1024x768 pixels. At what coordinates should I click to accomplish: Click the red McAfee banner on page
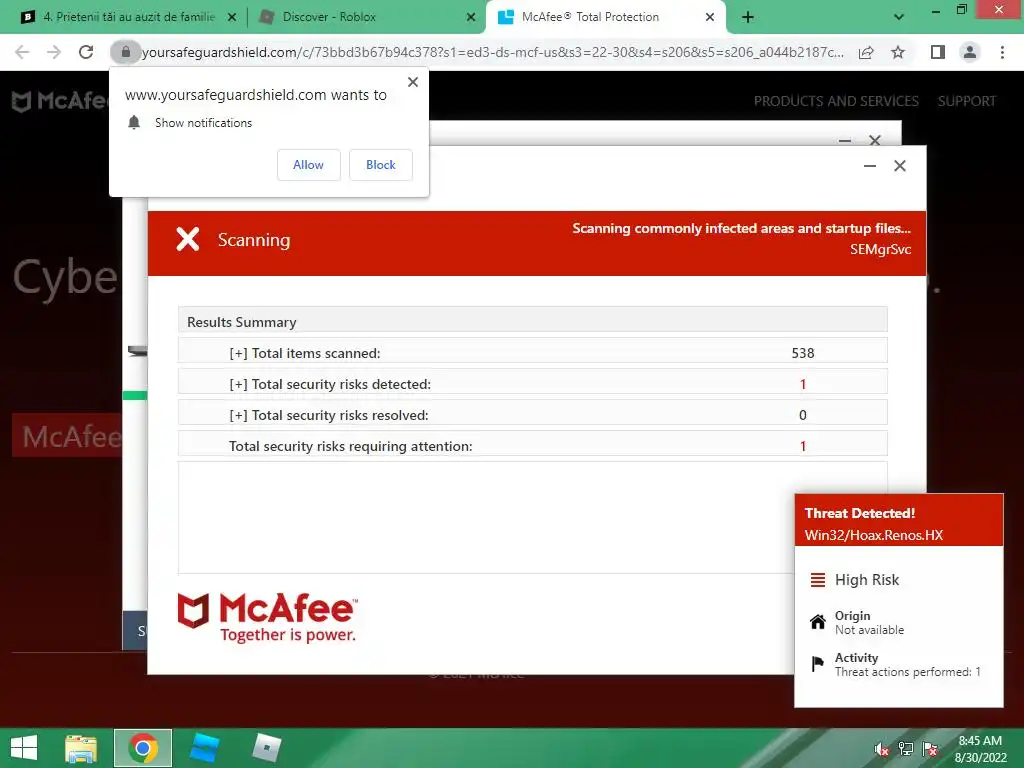(67, 436)
